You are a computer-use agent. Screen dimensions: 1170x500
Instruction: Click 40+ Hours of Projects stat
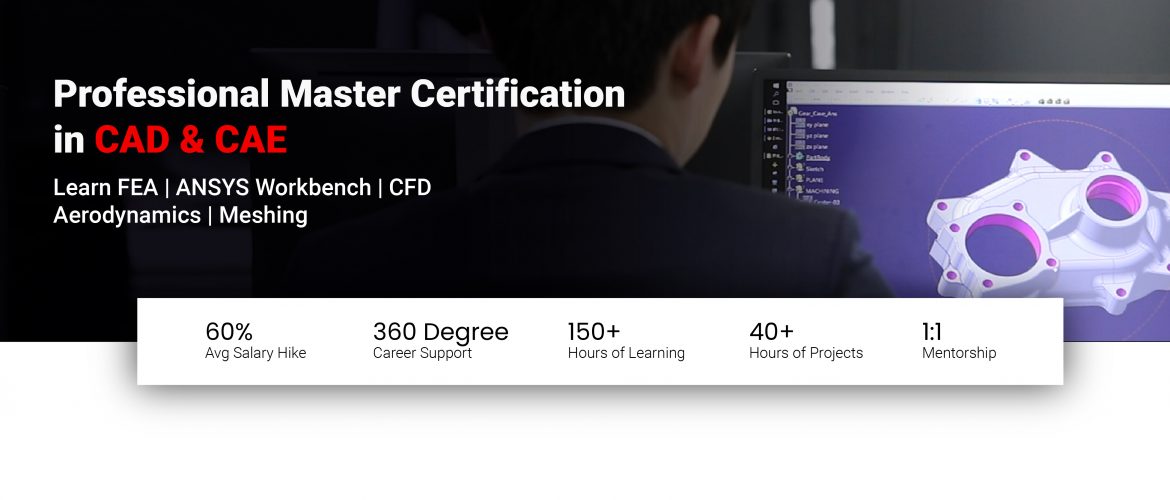806,341
